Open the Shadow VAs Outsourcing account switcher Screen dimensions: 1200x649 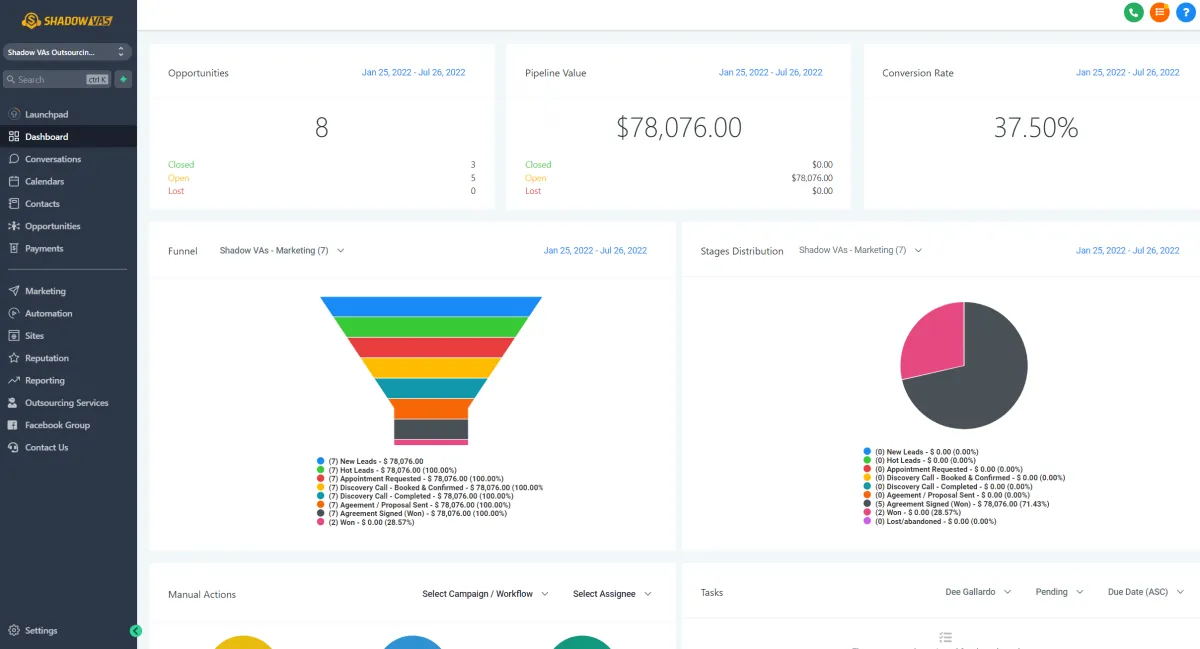click(x=67, y=52)
